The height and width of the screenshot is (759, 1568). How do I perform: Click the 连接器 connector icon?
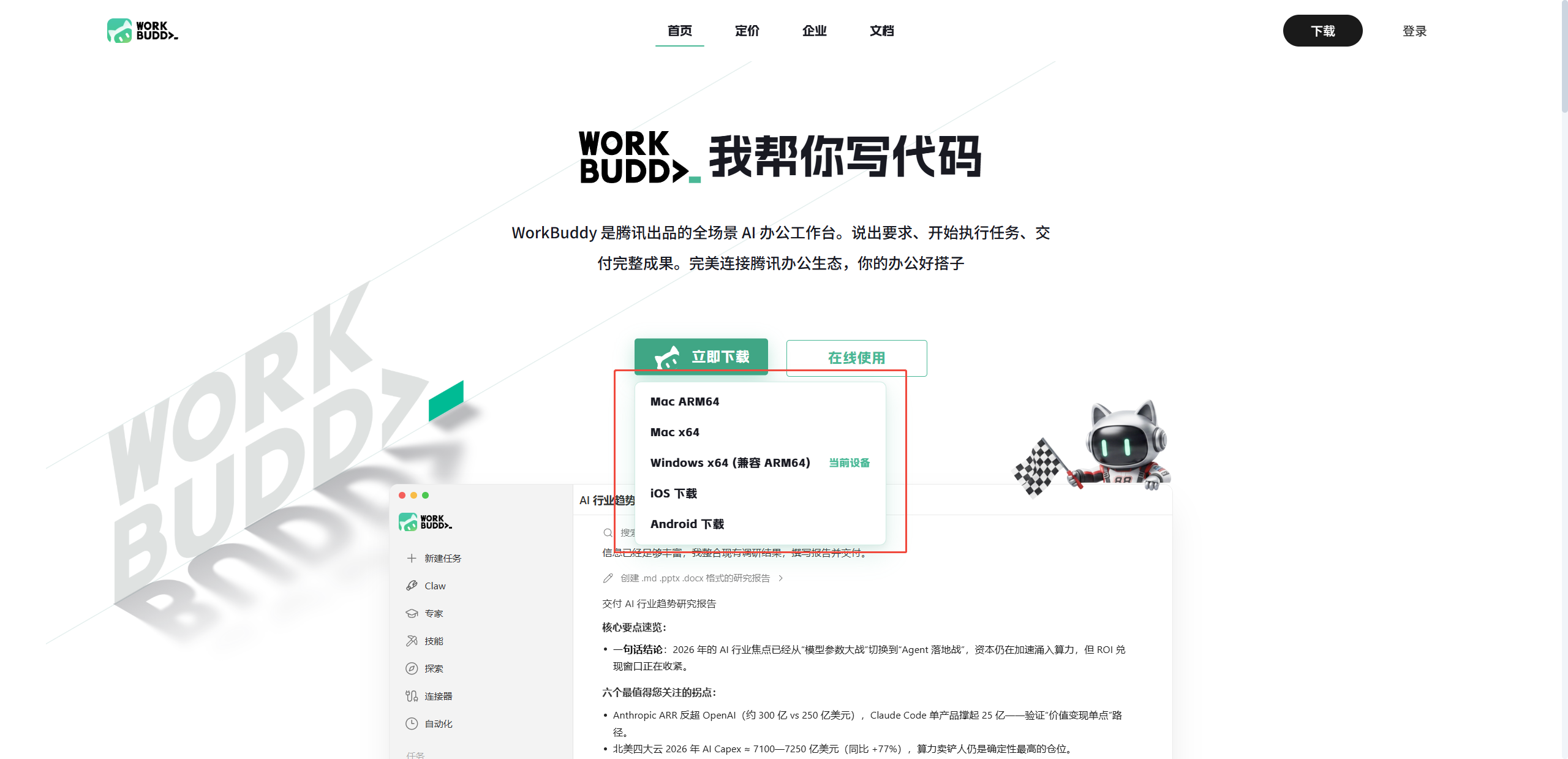coord(412,696)
